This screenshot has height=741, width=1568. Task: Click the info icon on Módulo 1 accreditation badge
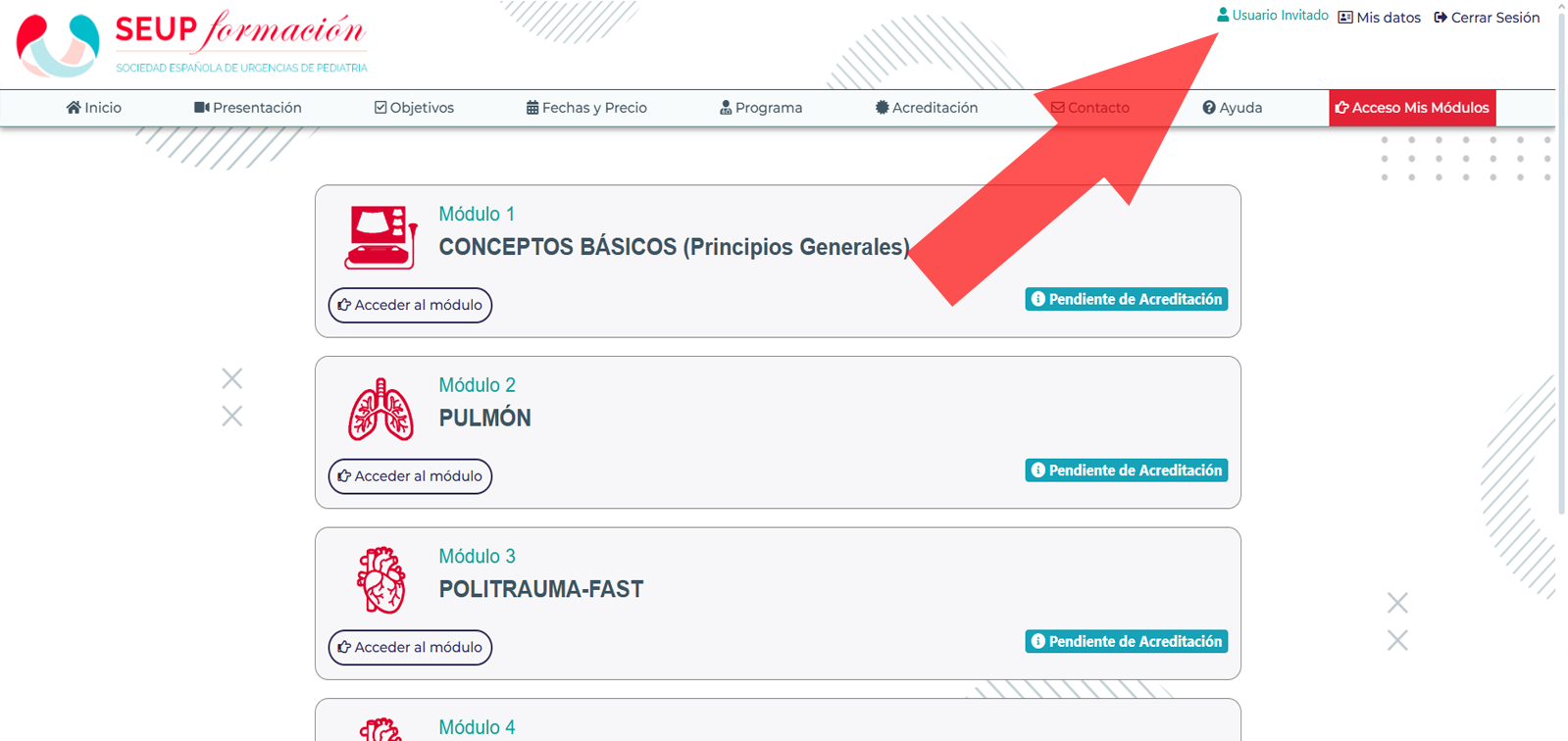(1037, 299)
